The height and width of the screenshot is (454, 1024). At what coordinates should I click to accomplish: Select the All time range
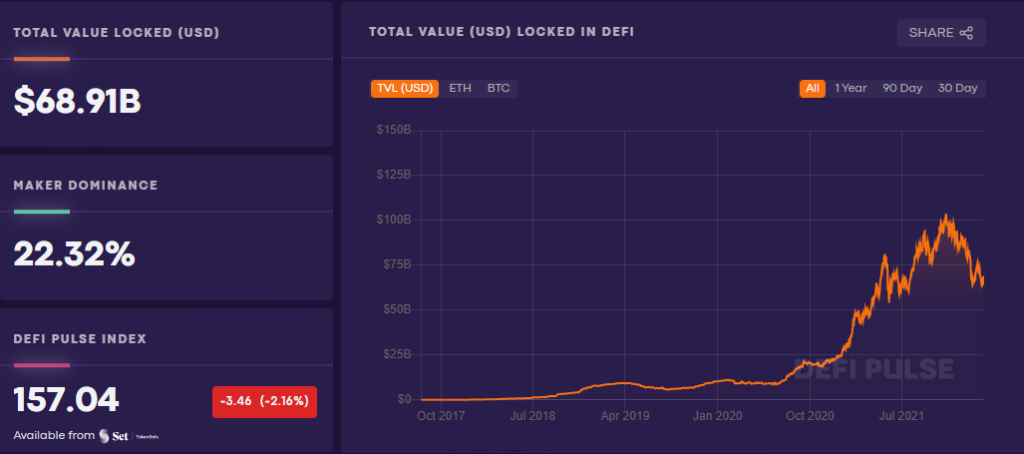(x=812, y=88)
